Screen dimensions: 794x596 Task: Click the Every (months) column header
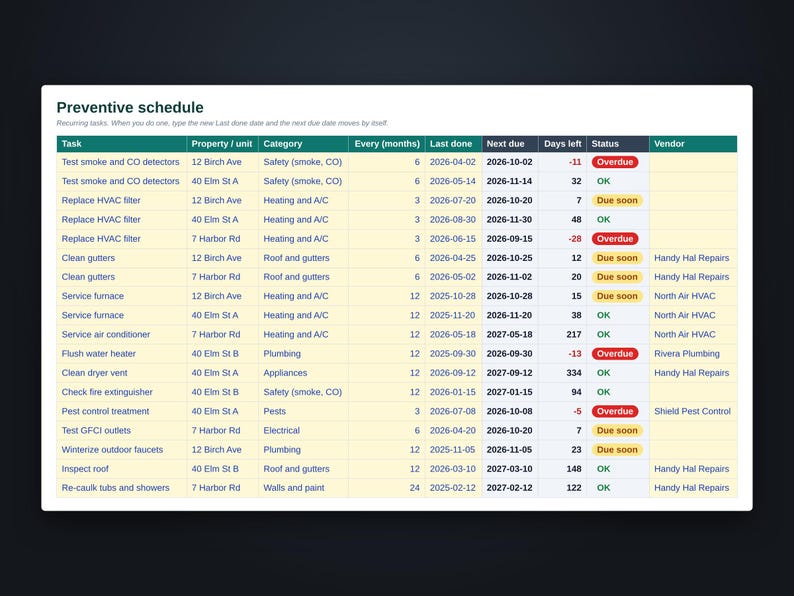387,144
